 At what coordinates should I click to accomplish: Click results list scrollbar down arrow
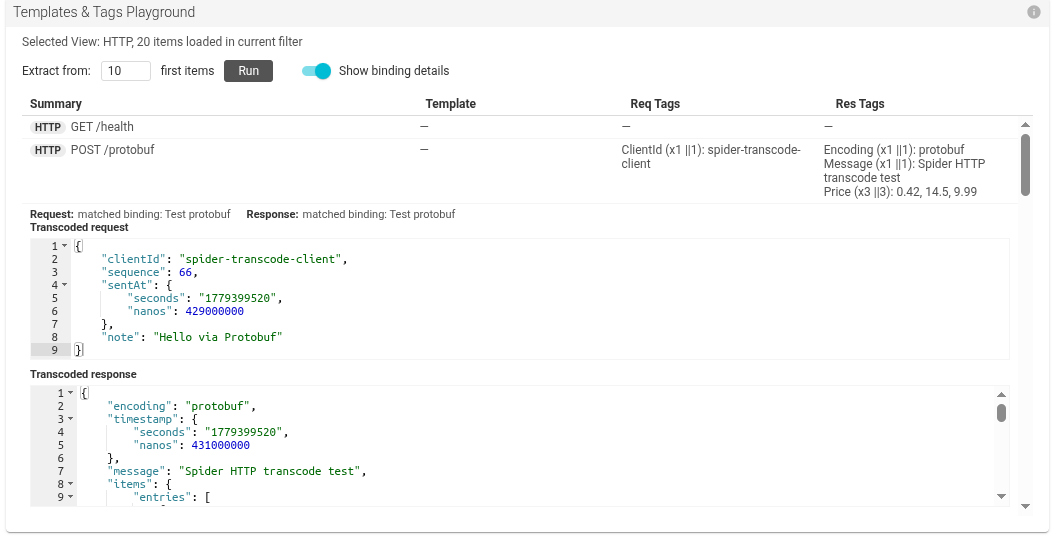[1025, 506]
